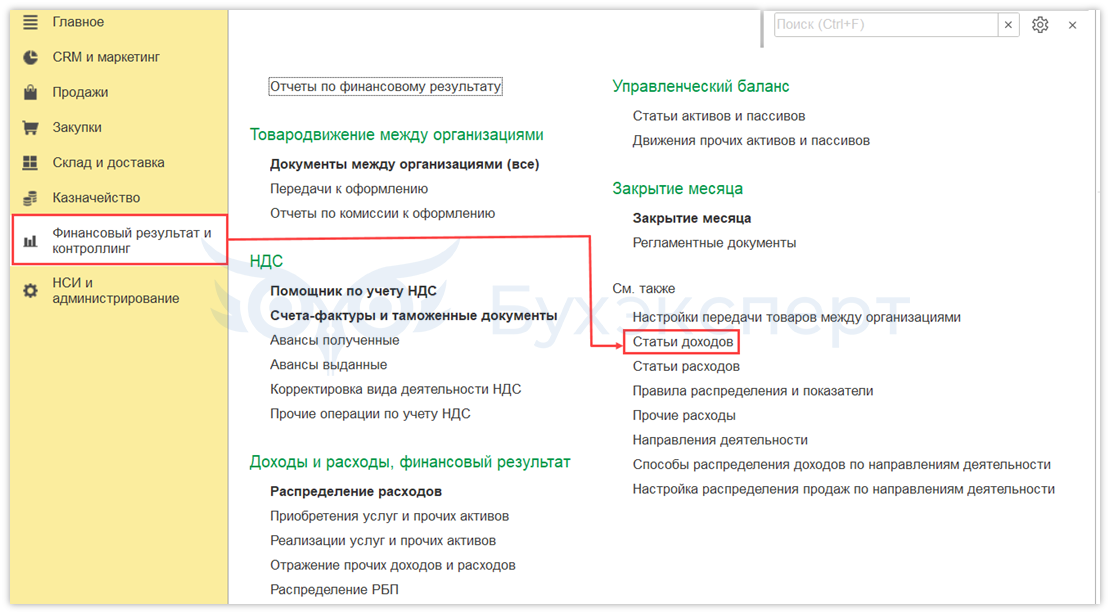Open Настройки передачи товаров между организациями
The width and height of the screenshot is (1111, 614).
[796, 317]
